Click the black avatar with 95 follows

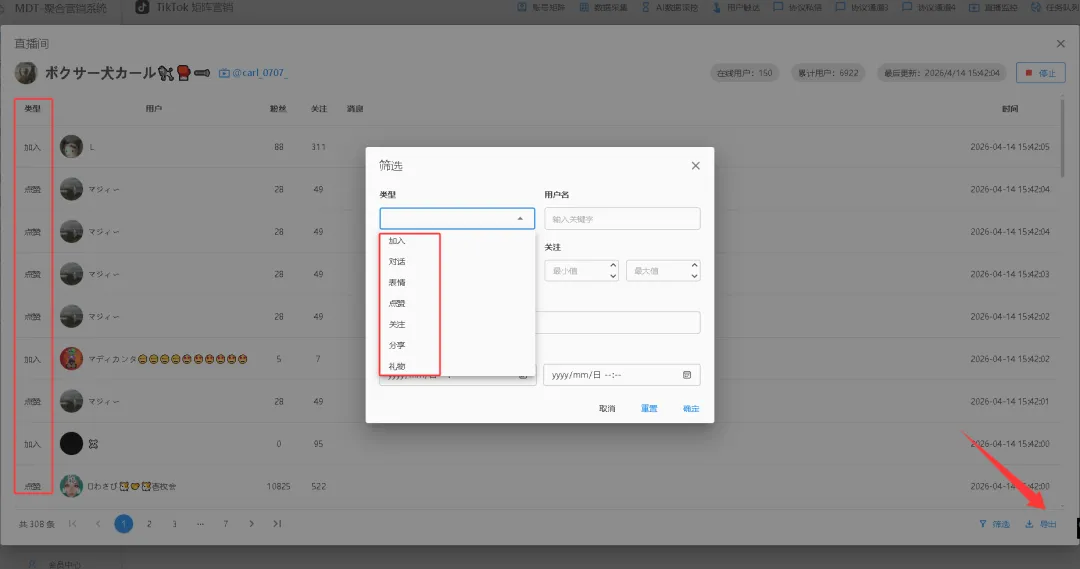pyautogui.click(x=71, y=444)
